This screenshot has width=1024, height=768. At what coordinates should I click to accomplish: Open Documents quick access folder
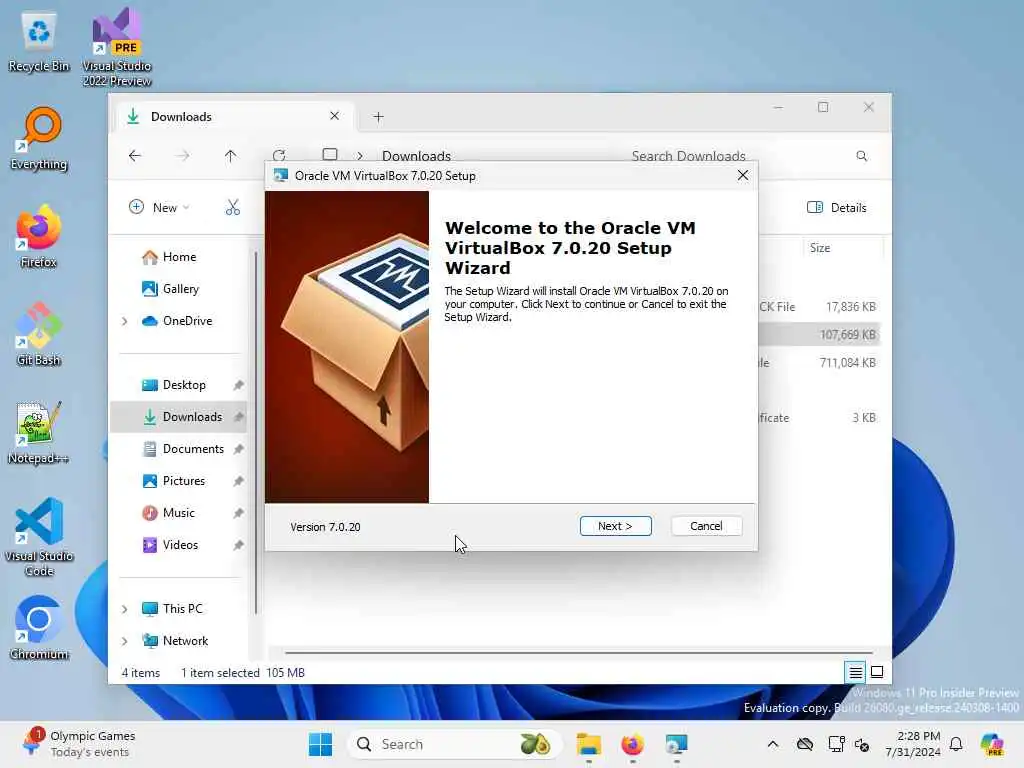tap(184, 449)
